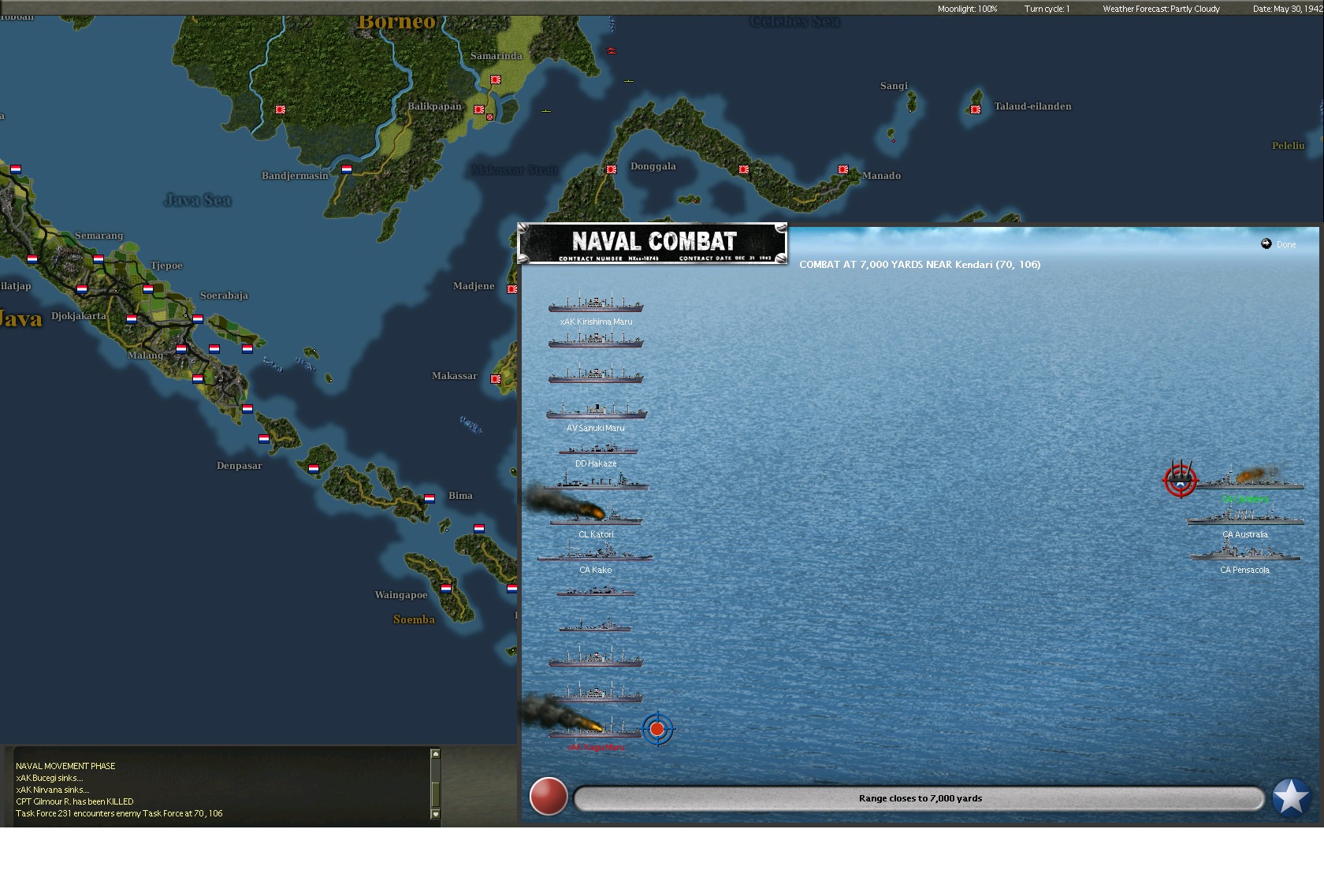Image resolution: width=1324 pixels, height=896 pixels.
Task: Click the Denpasar map label
Action: point(240,466)
